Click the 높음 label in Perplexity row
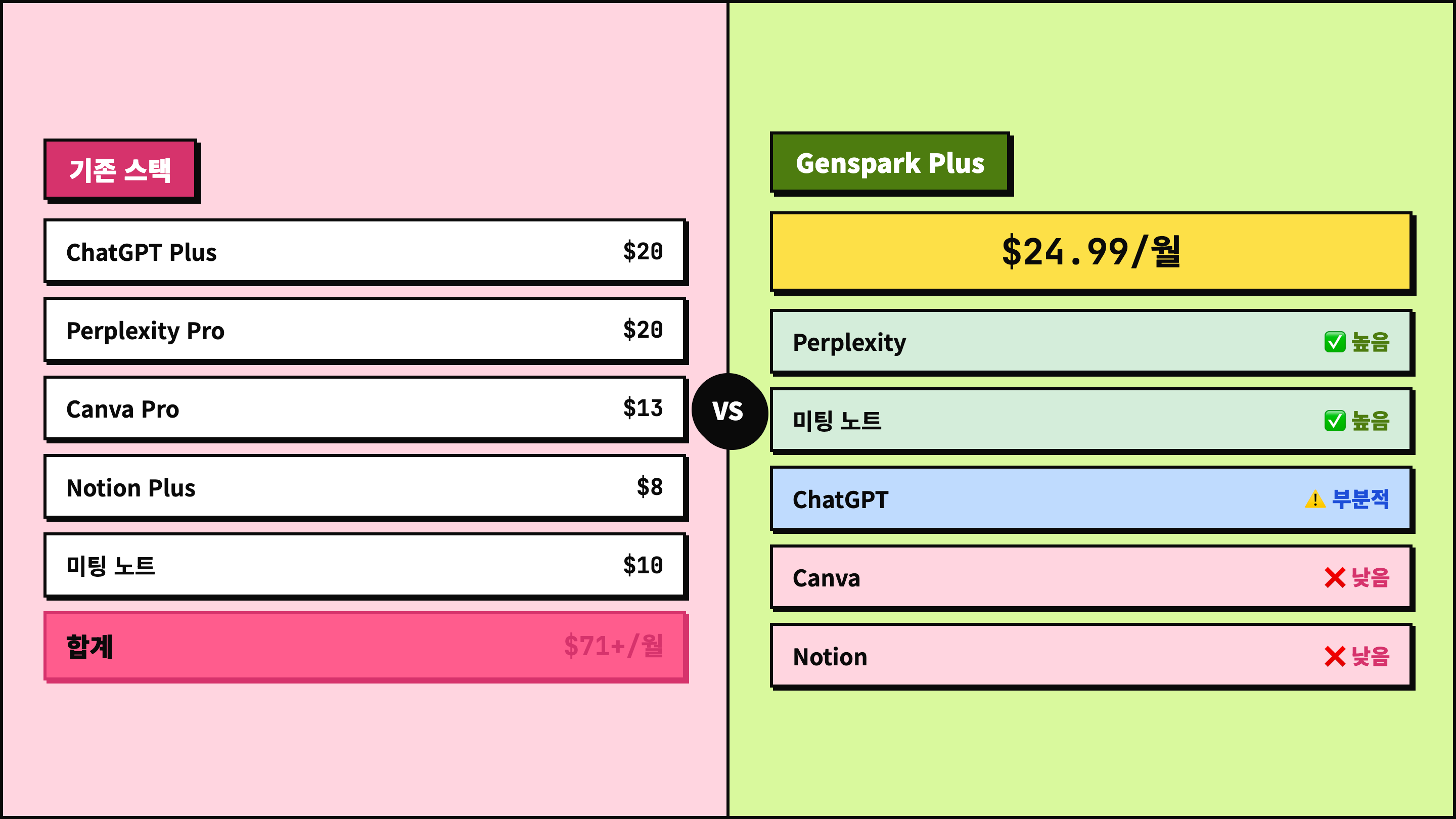The height and width of the screenshot is (819, 1456). point(1370,342)
